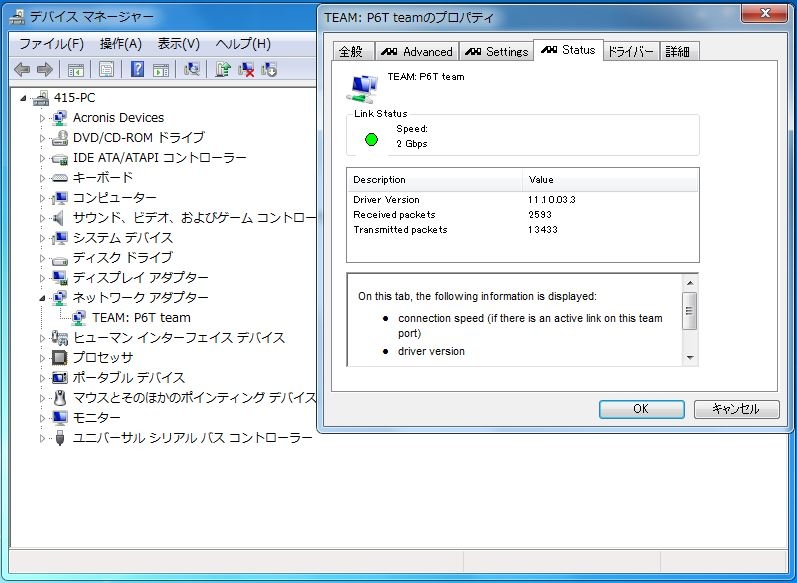Expand the コンピューター node

[x=43, y=198]
